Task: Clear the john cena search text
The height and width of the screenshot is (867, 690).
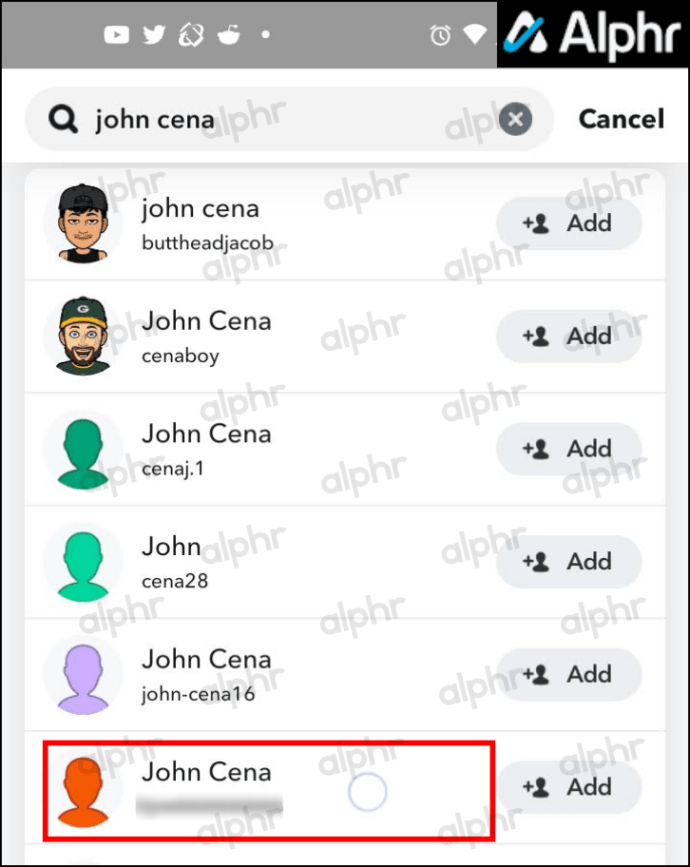Action: [x=515, y=119]
